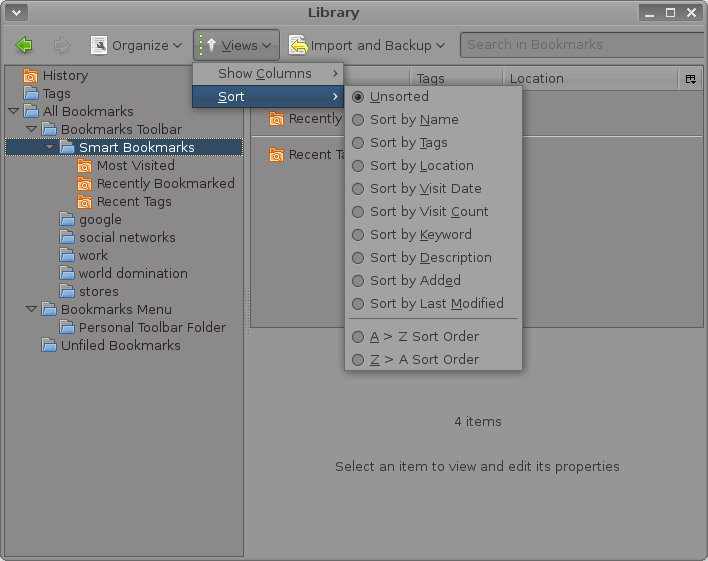The height and width of the screenshot is (561, 708).
Task: Click the Recently item icon in list pane
Action: click(276, 119)
